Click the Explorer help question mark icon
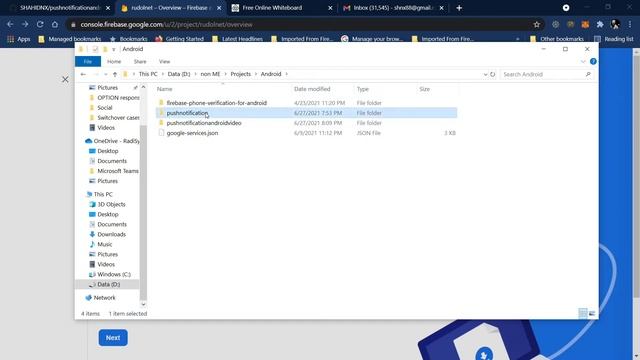The height and width of the screenshot is (360, 640). [593, 61]
